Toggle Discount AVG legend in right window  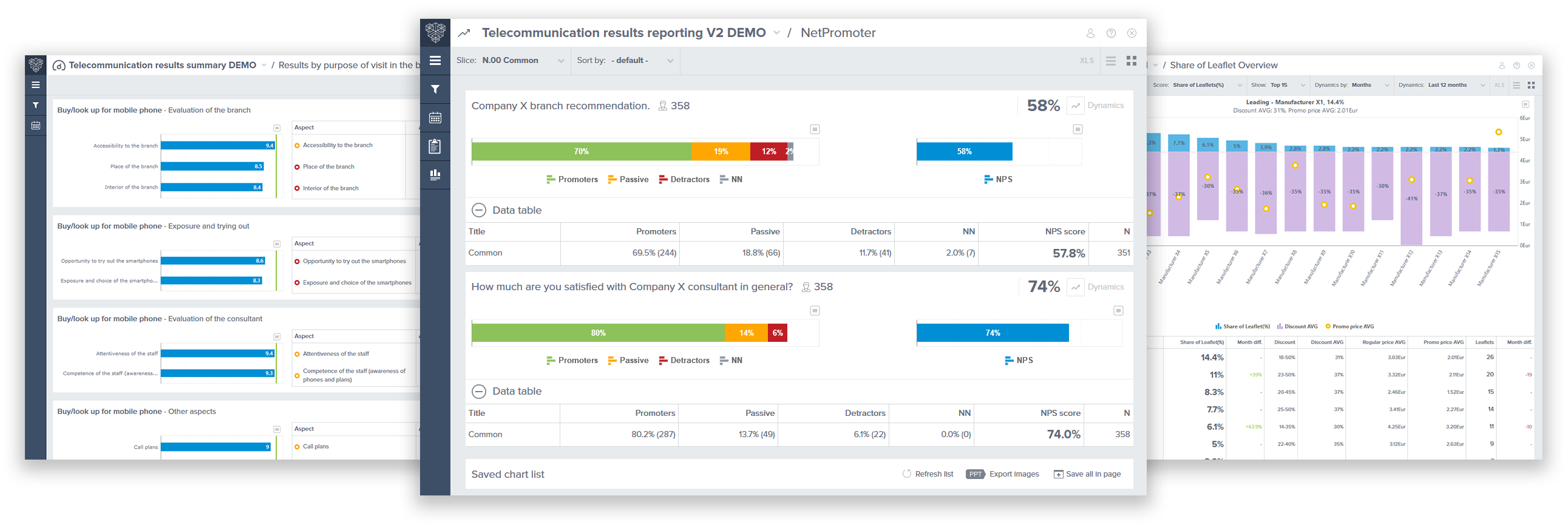pos(1297,327)
